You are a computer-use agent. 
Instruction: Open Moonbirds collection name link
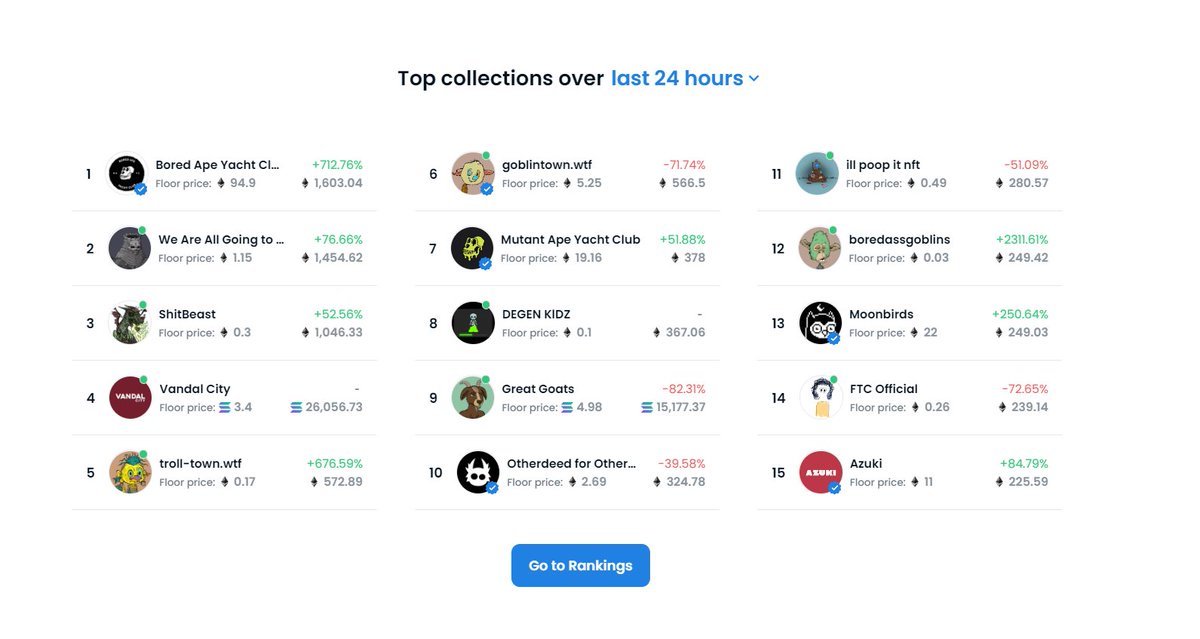point(881,314)
